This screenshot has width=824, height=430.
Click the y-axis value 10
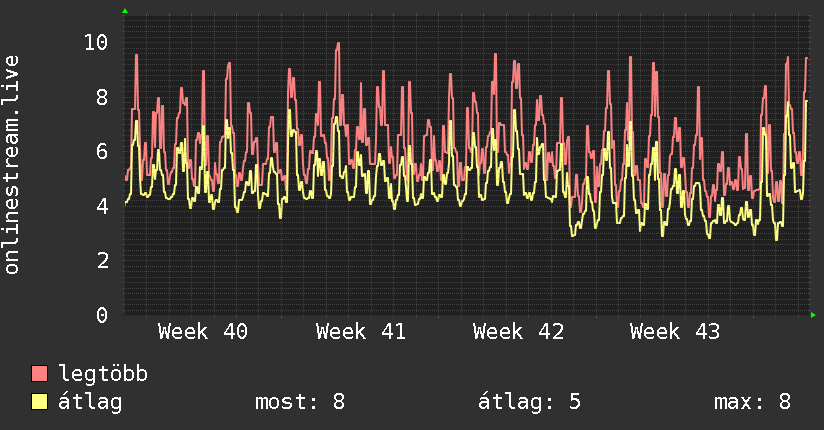coord(96,42)
